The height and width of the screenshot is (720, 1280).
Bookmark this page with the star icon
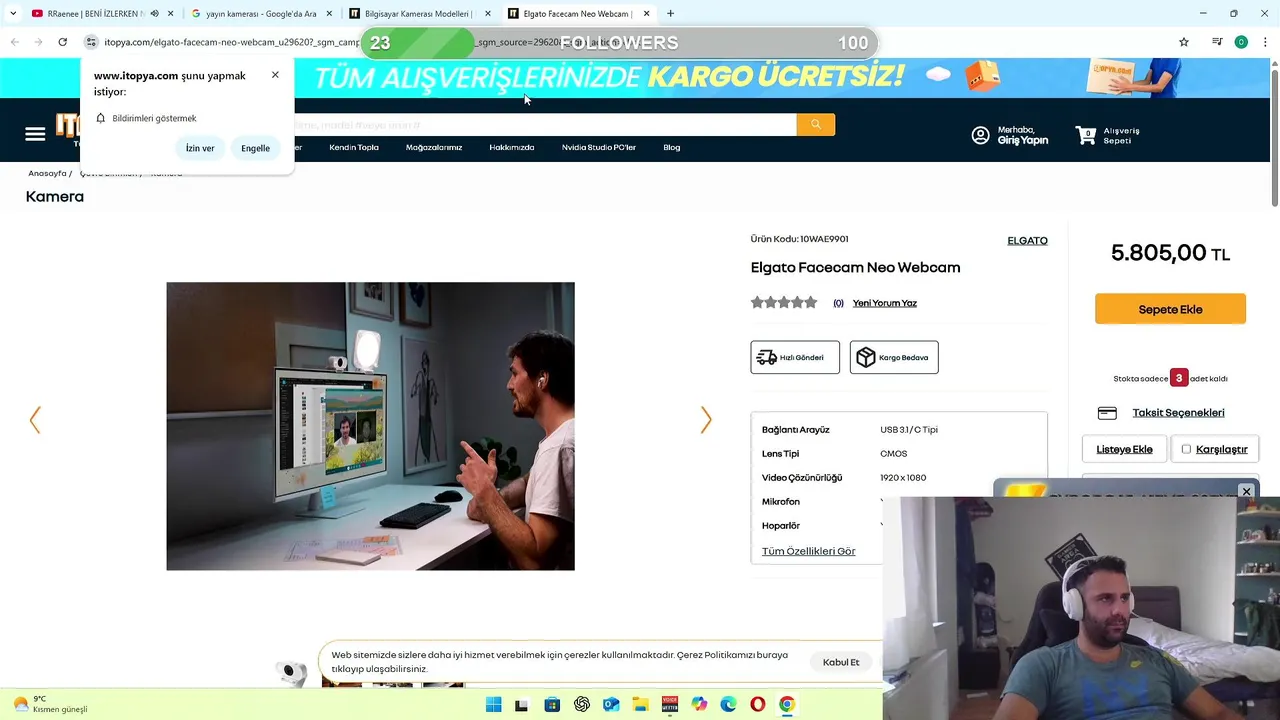click(x=1184, y=42)
